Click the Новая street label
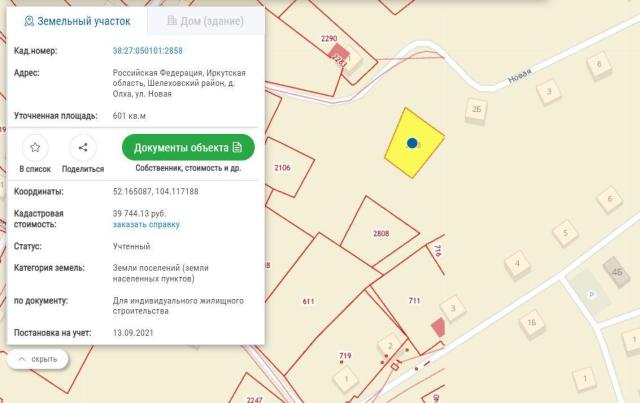 coord(520,76)
